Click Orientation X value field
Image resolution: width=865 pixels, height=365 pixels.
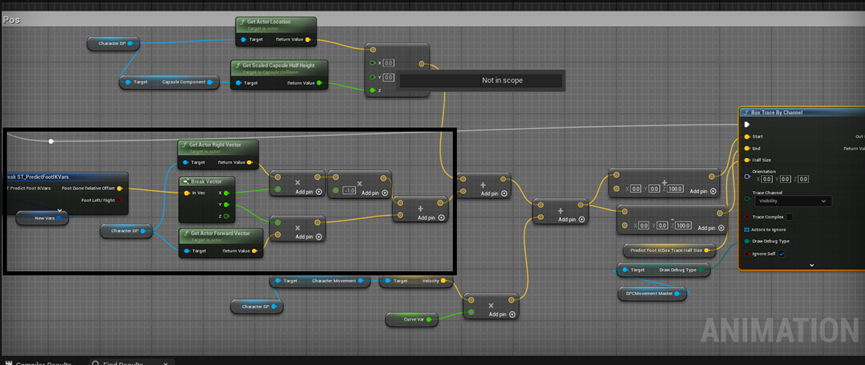click(766, 179)
